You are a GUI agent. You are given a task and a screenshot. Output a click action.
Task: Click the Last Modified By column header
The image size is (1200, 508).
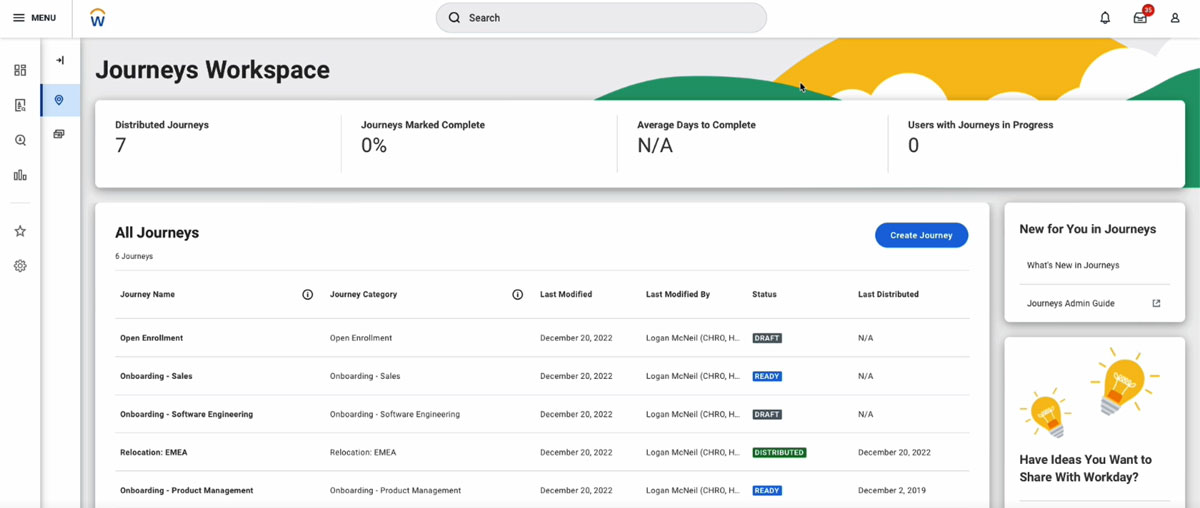[678, 295]
